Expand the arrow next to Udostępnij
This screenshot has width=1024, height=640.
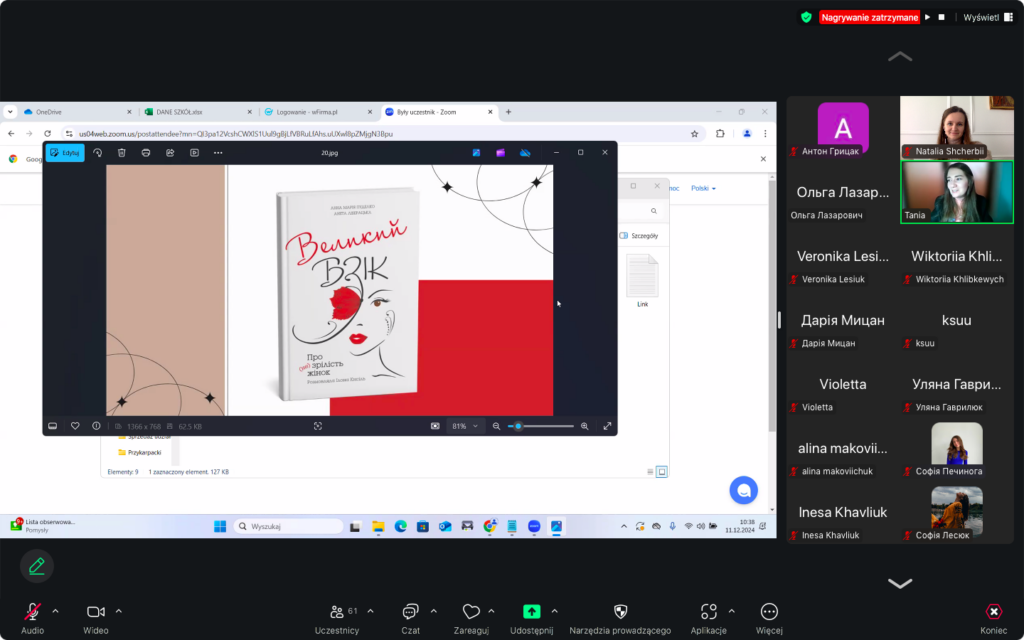point(555,610)
